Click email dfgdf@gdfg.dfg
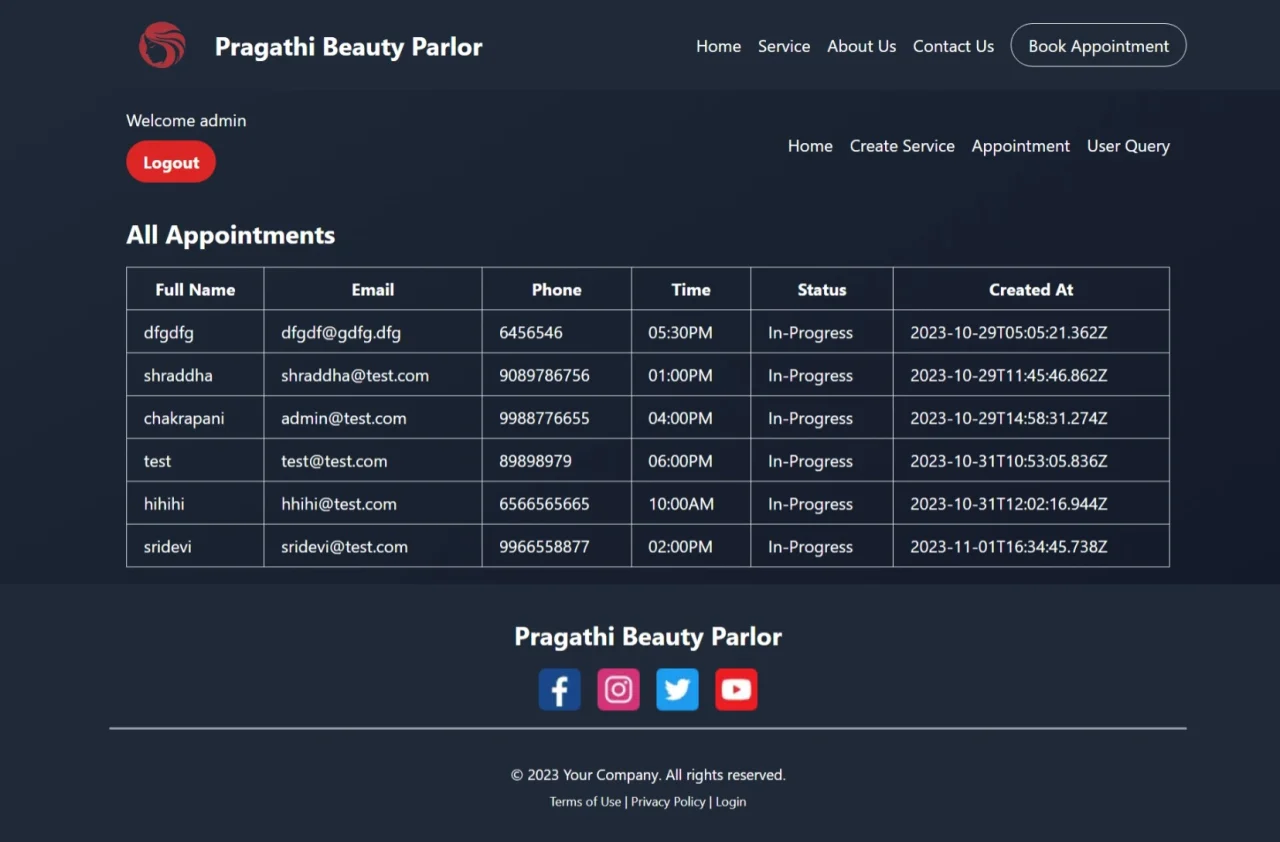This screenshot has height=842, width=1280. tap(341, 333)
